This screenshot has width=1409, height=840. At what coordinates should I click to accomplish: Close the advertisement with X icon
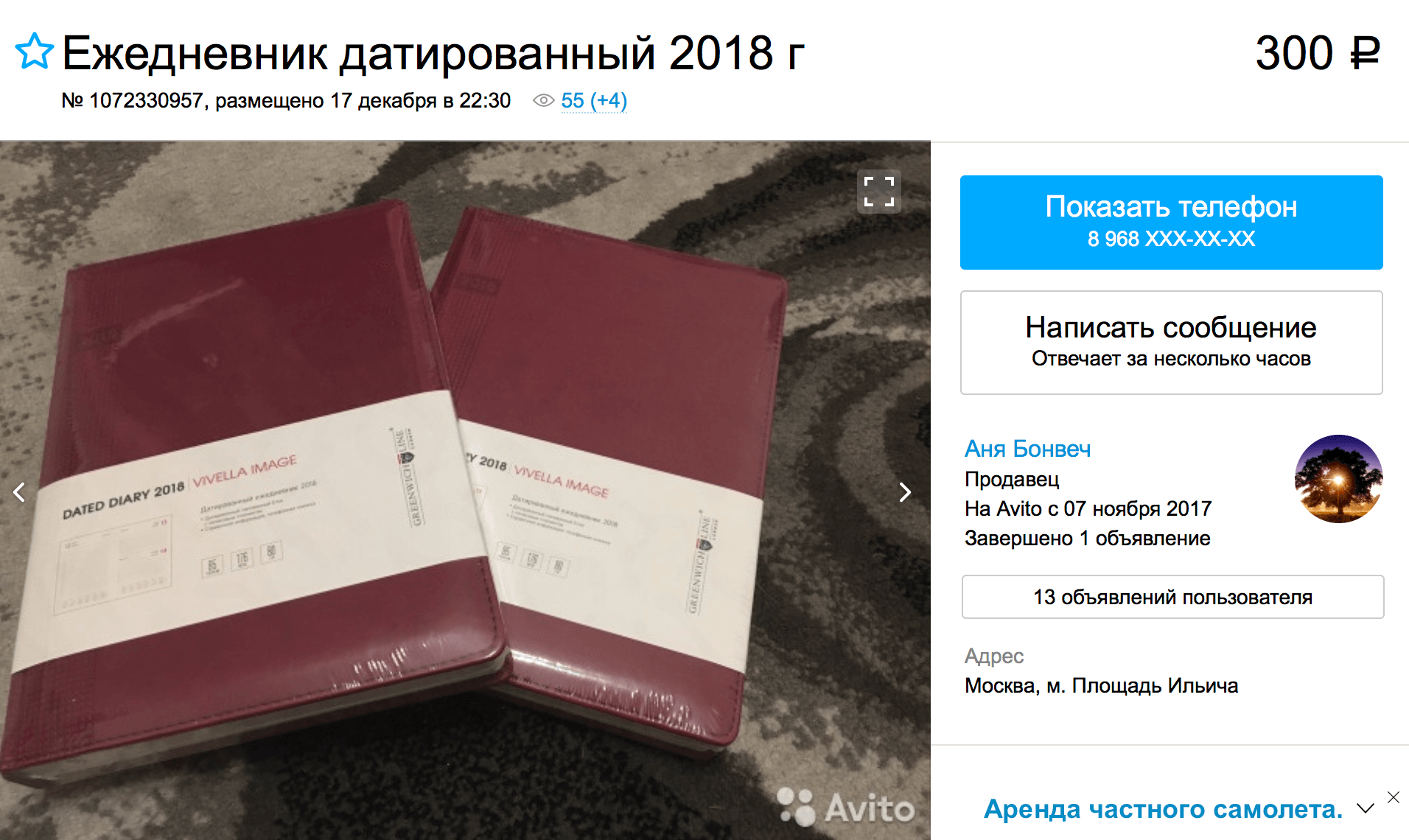1393,797
